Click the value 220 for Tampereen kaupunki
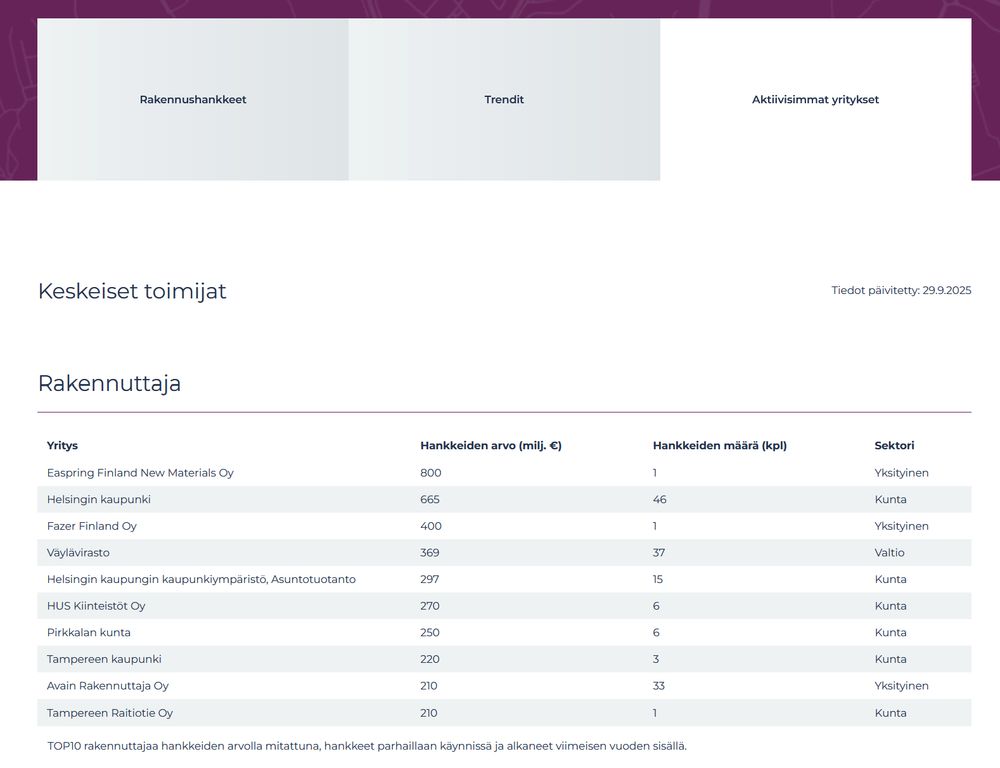The image size is (1000, 768). tap(429, 659)
